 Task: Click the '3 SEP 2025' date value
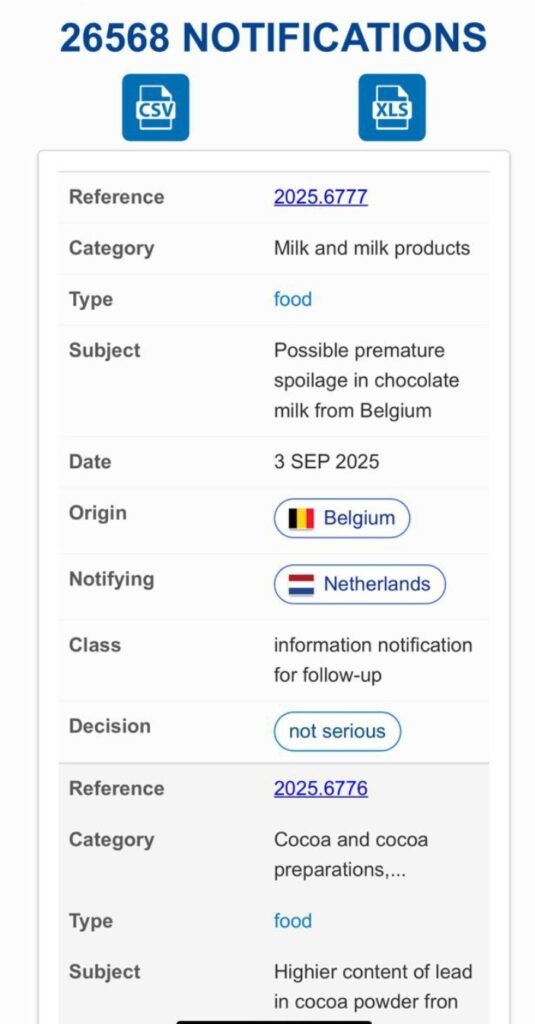tap(326, 462)
